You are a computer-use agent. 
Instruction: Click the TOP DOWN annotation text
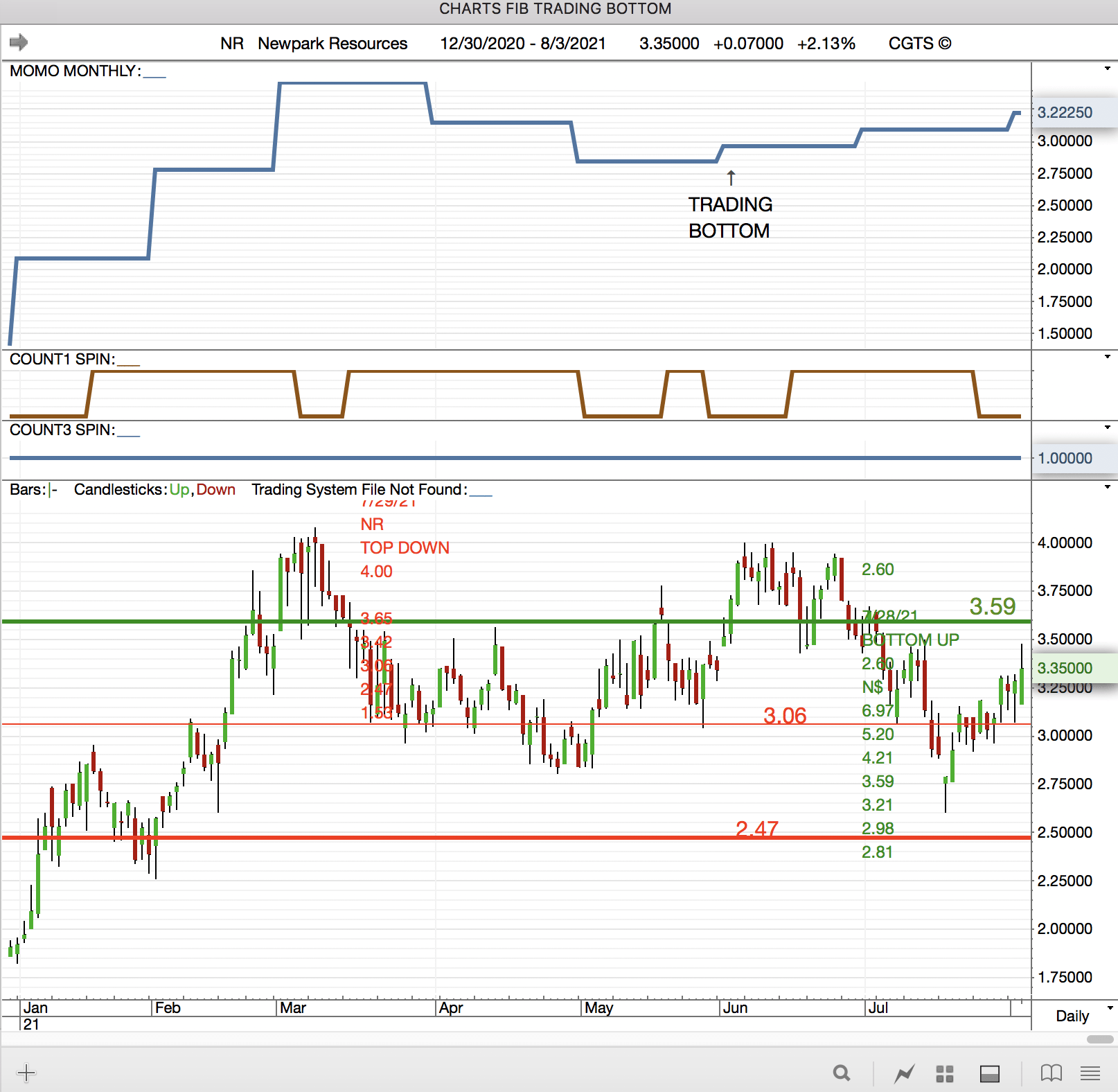point(405,548)
